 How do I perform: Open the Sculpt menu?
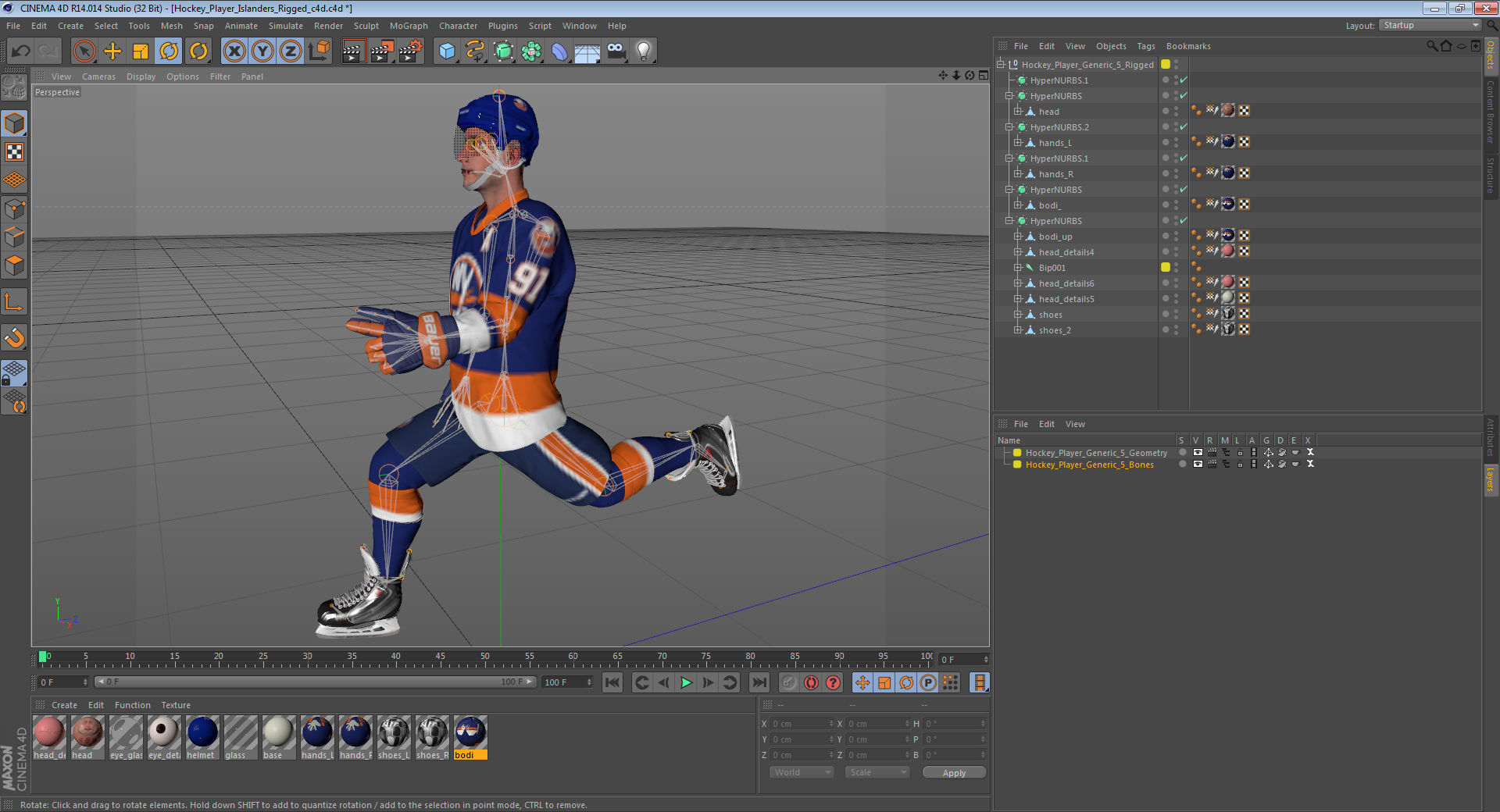[366, 26]
